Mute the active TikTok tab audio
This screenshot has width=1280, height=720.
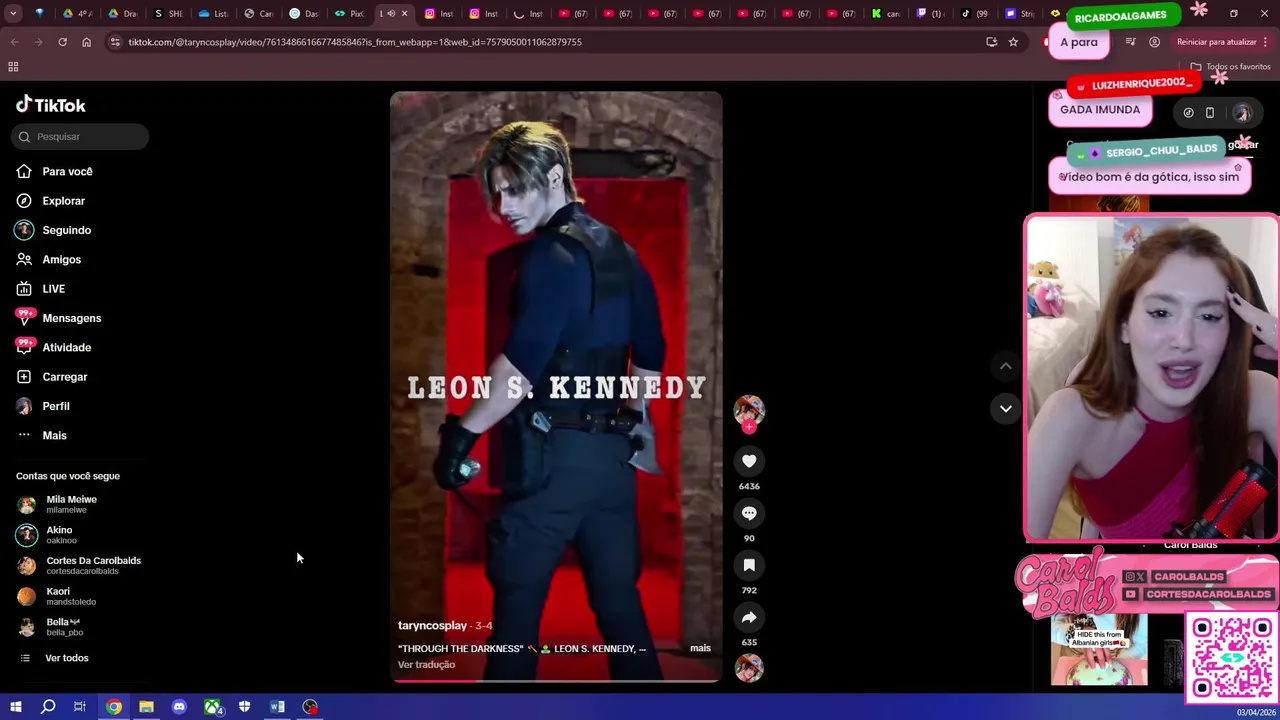[391, 14]
